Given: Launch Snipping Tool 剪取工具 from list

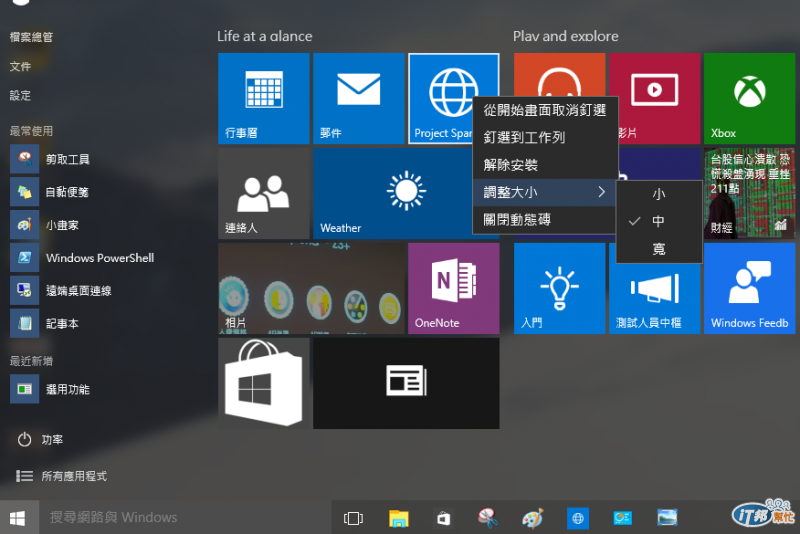Looking at the screenshot, I should (x=51, y=159).
